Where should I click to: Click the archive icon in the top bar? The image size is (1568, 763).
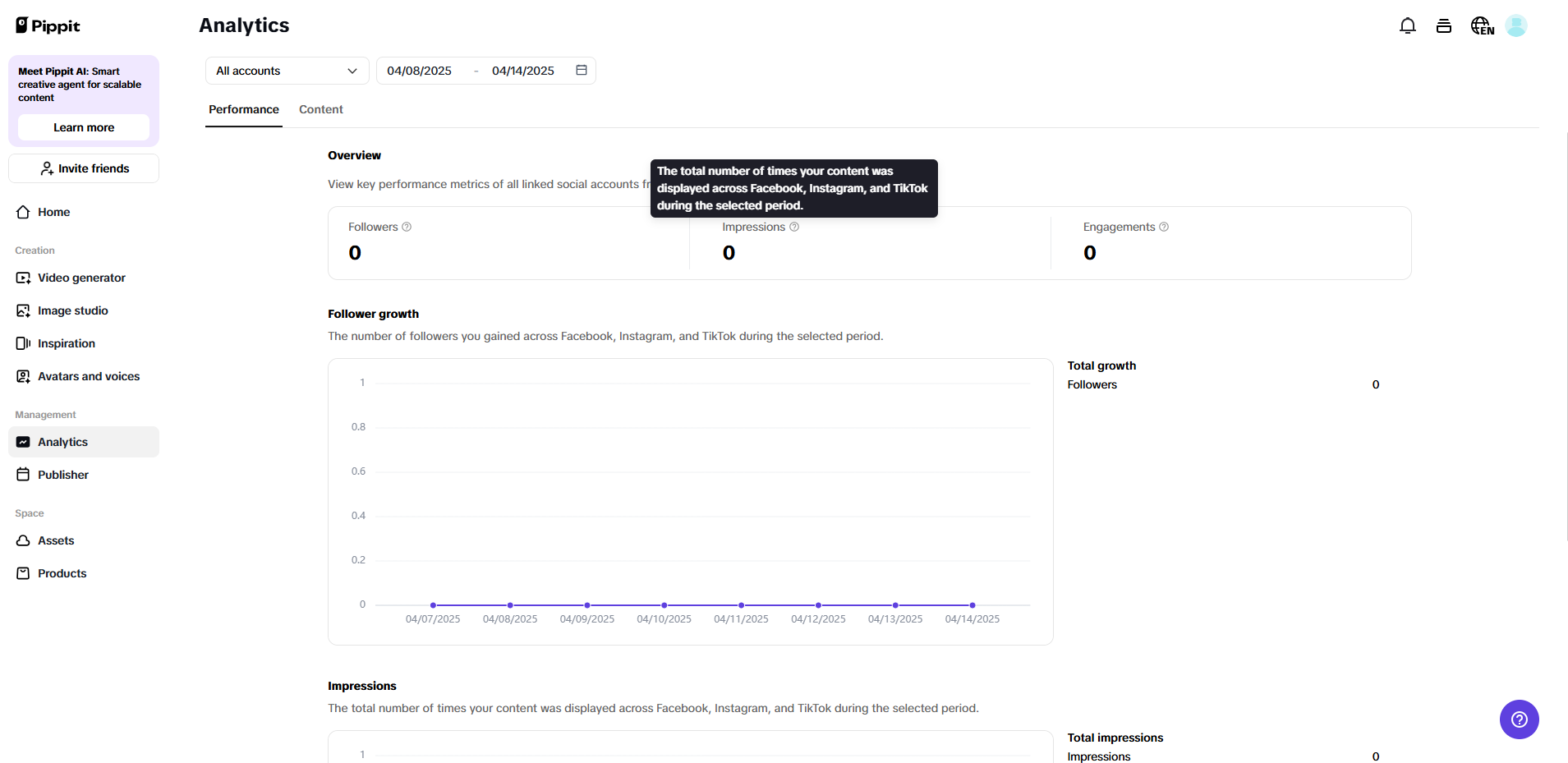coord(1444,25)
